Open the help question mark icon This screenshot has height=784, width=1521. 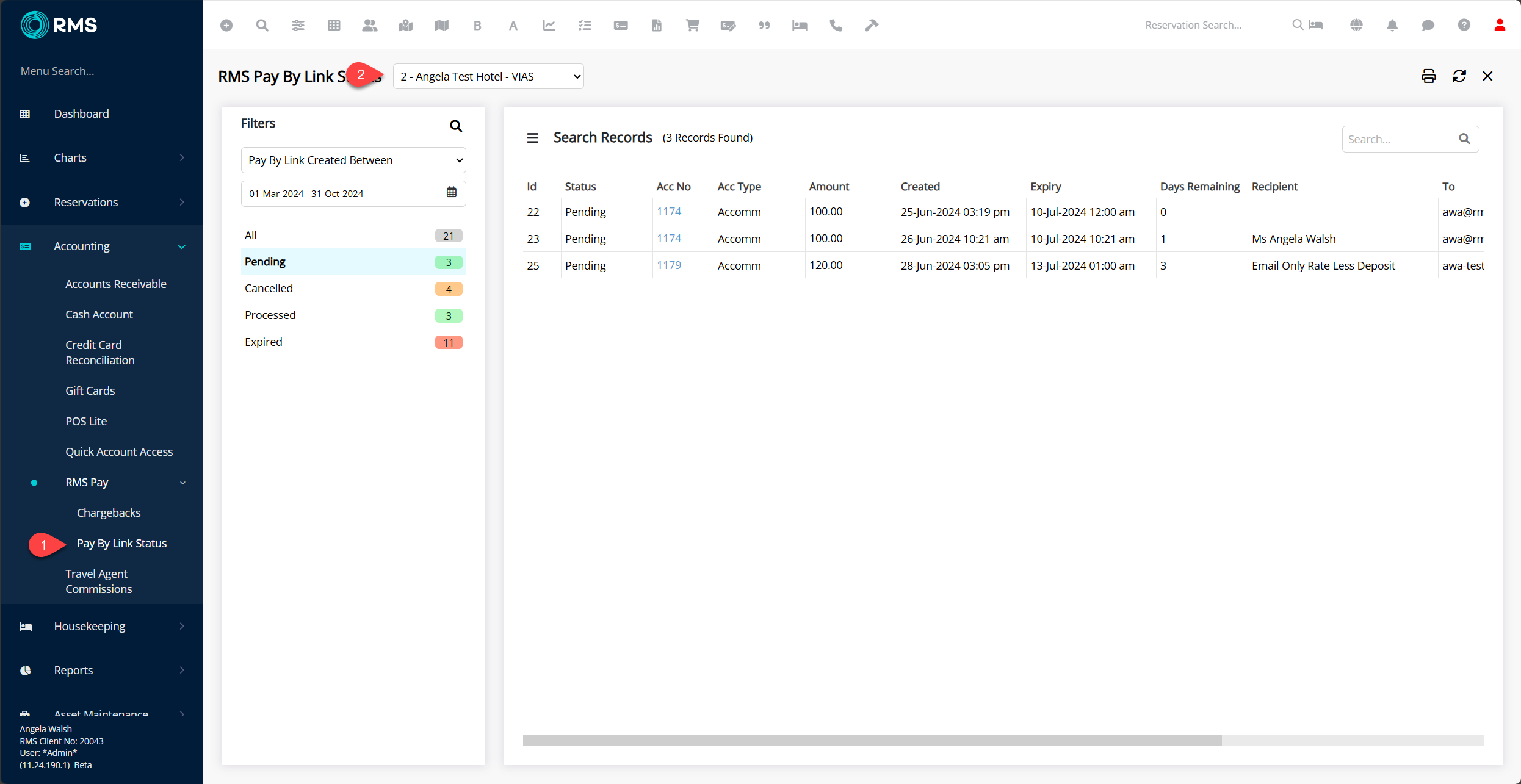[x=1464, y=25]
